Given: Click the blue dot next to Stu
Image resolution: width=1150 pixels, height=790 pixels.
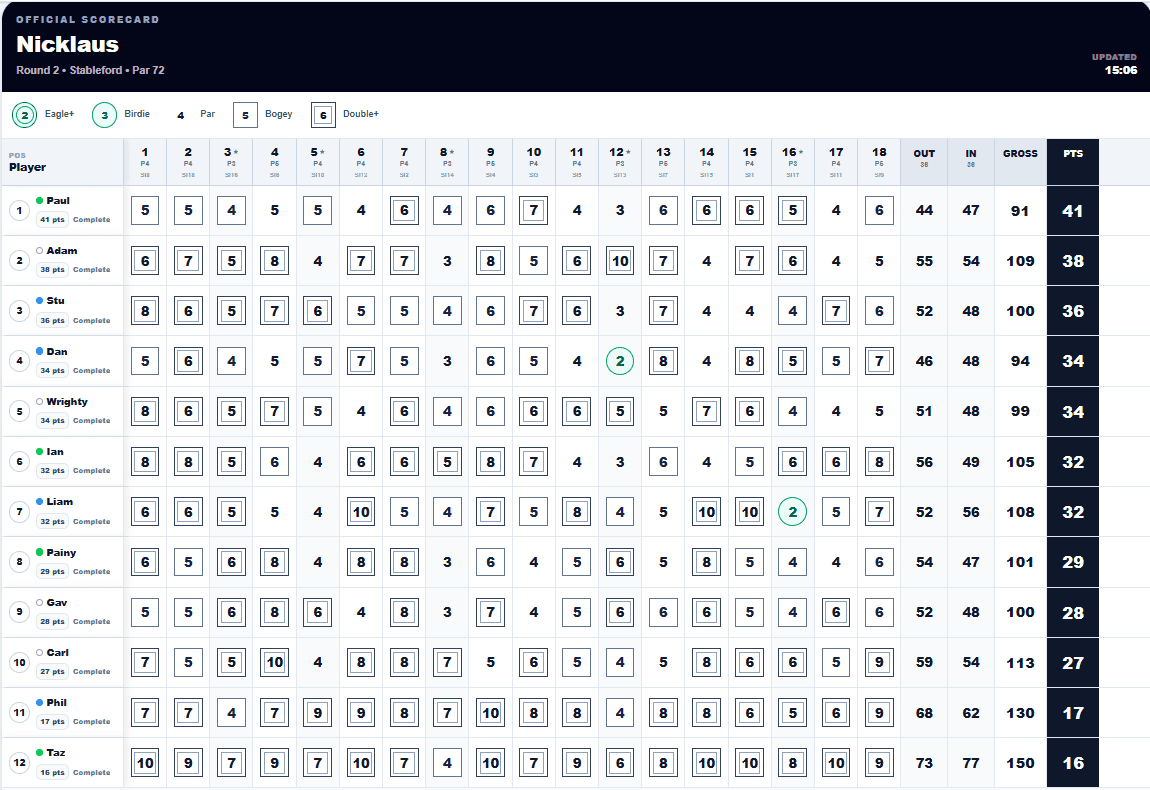Looking at the screenshot, I should tap(40, 301).
